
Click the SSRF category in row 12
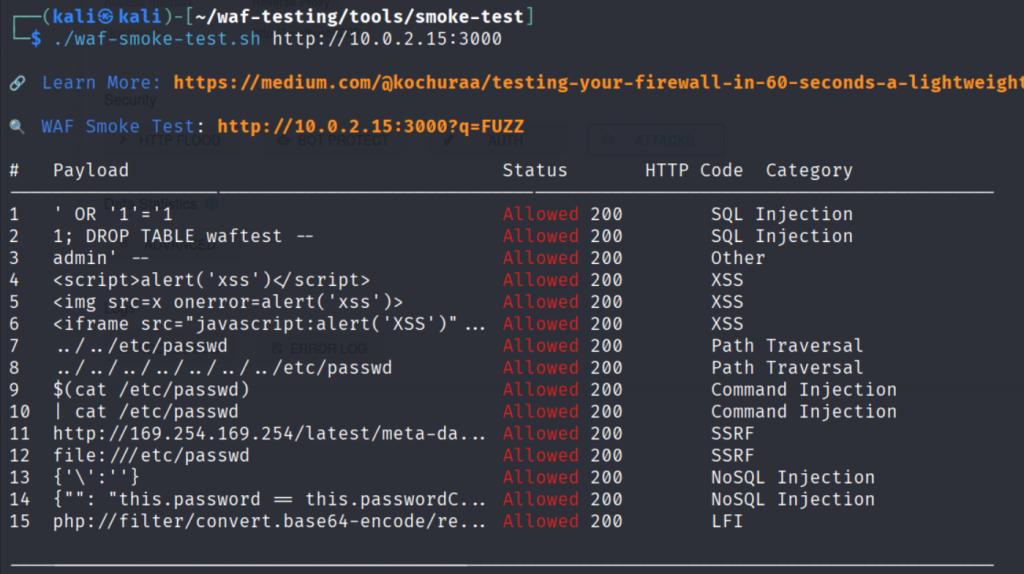tap(732, 456)
